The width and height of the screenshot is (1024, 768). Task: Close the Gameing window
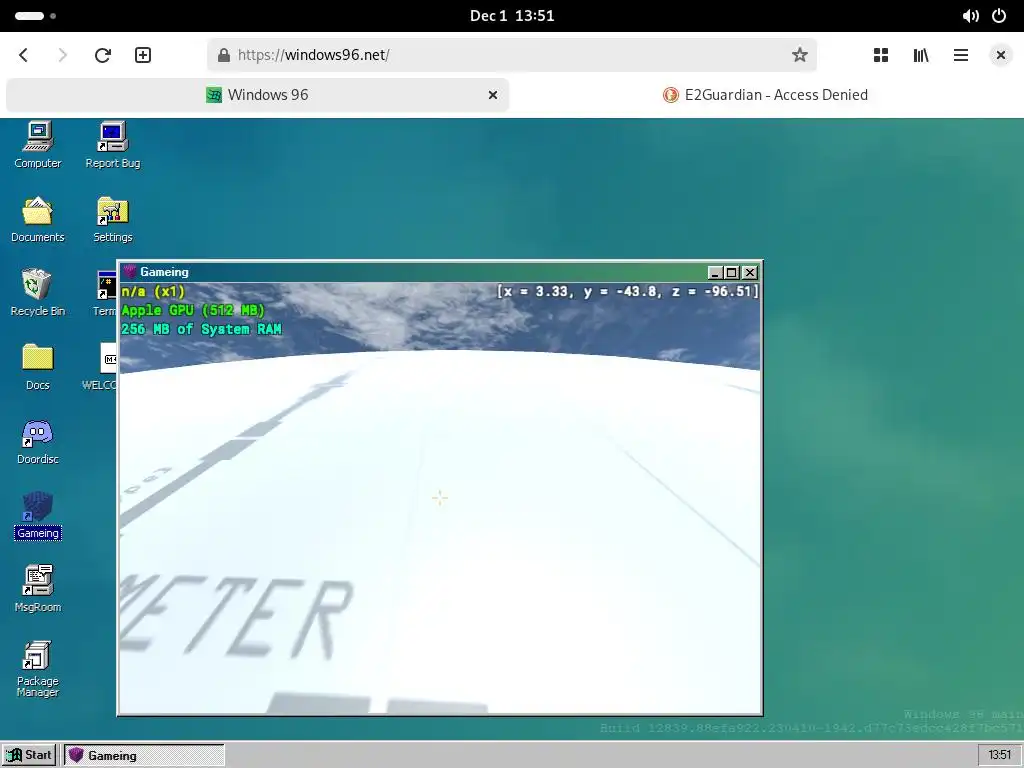750,272
